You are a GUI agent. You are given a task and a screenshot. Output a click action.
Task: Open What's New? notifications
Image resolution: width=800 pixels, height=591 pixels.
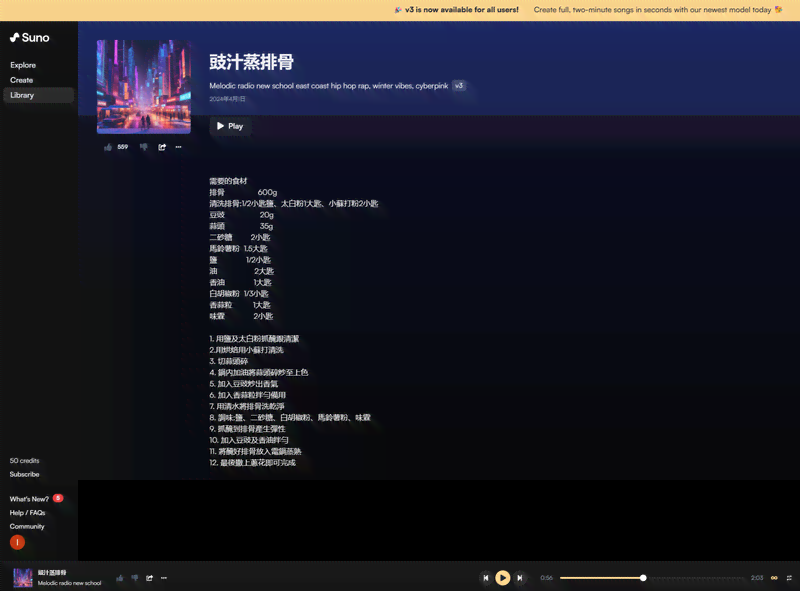29,499
